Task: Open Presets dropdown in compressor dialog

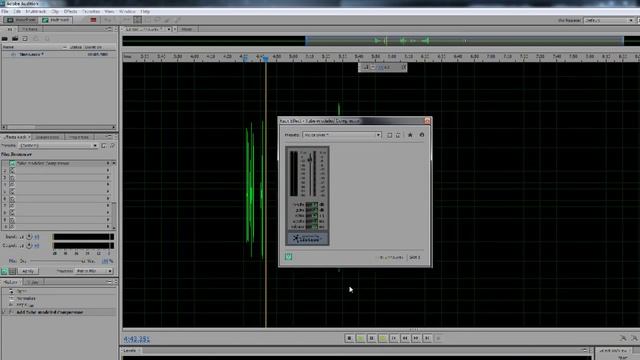Action: 342,135
